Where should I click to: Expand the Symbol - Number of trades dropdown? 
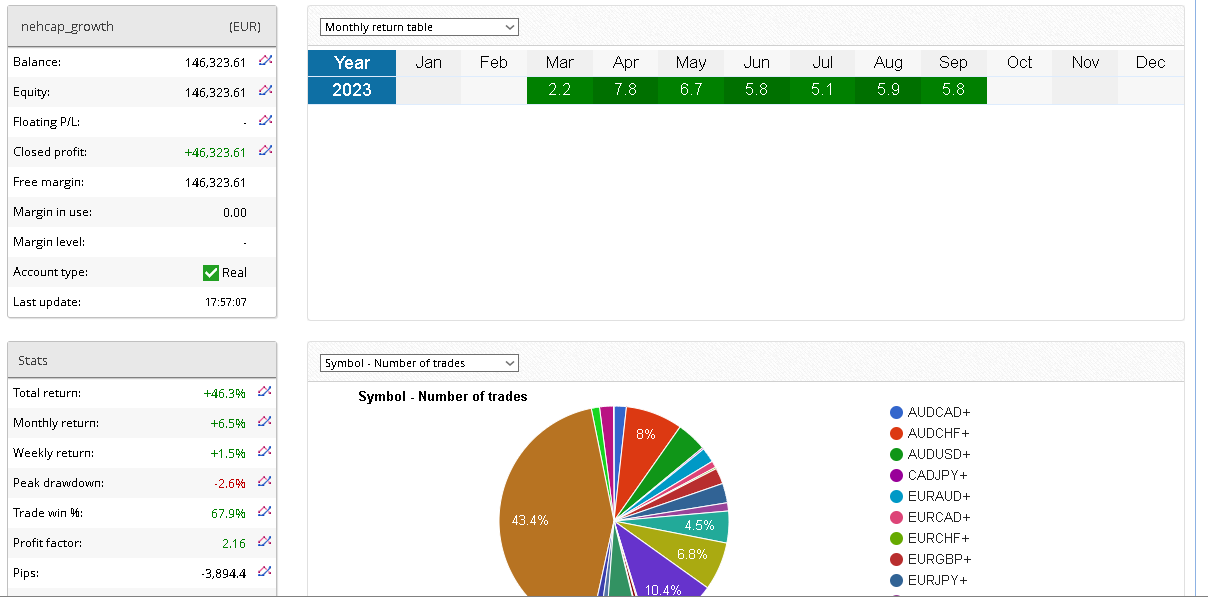pos(419,363)
